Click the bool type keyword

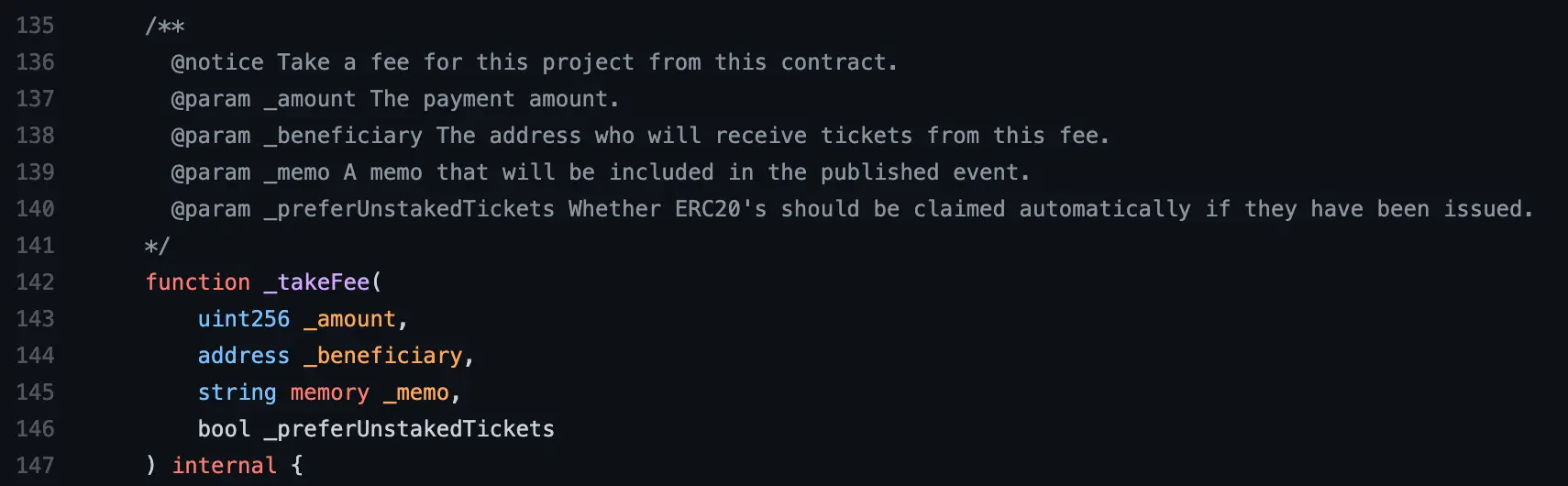tap(224, 429)
